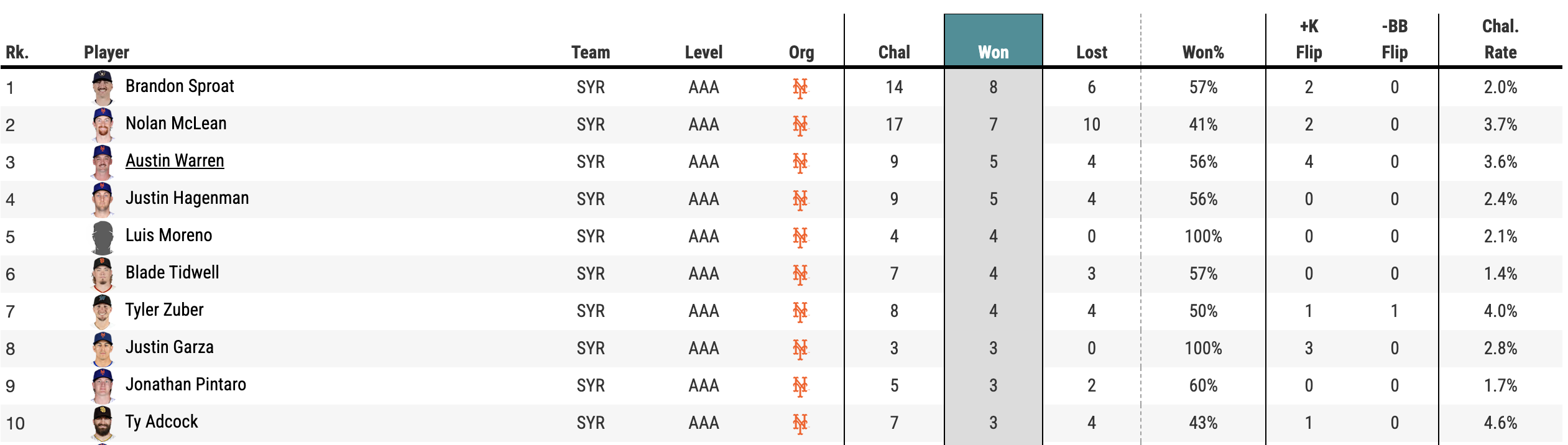Sort table by Lost column
Viewport: 1568px width, 445px height.
click(1092, 52)
